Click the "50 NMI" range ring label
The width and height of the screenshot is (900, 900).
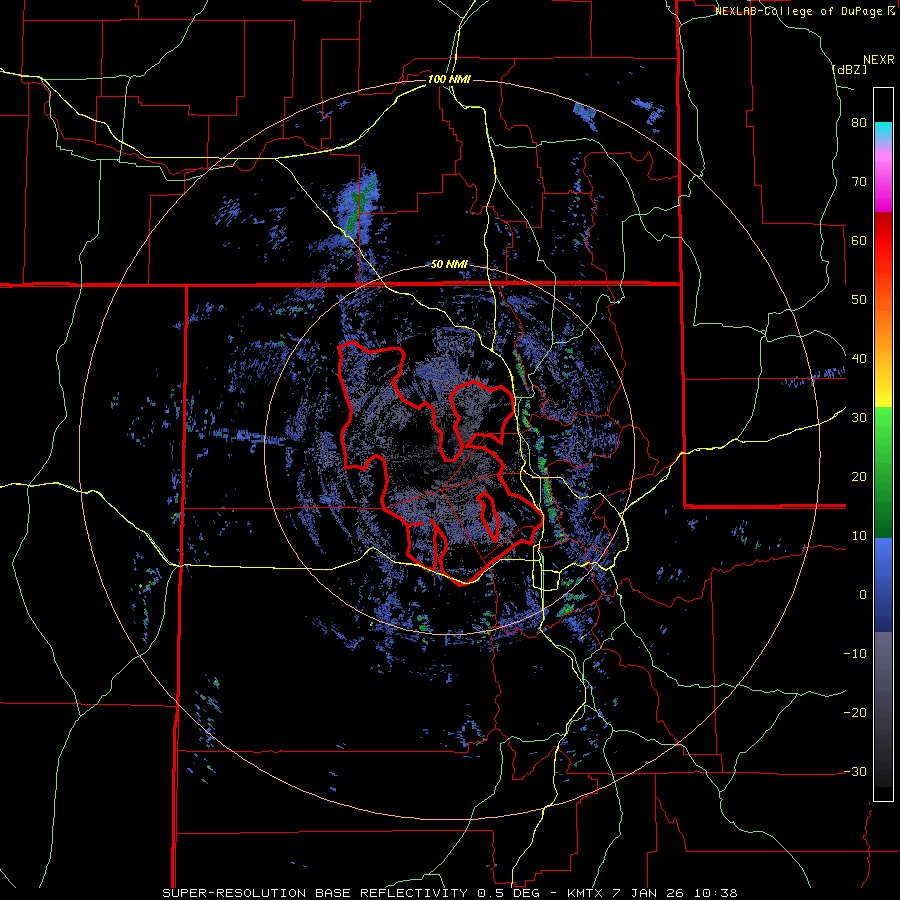pos(449,265)
